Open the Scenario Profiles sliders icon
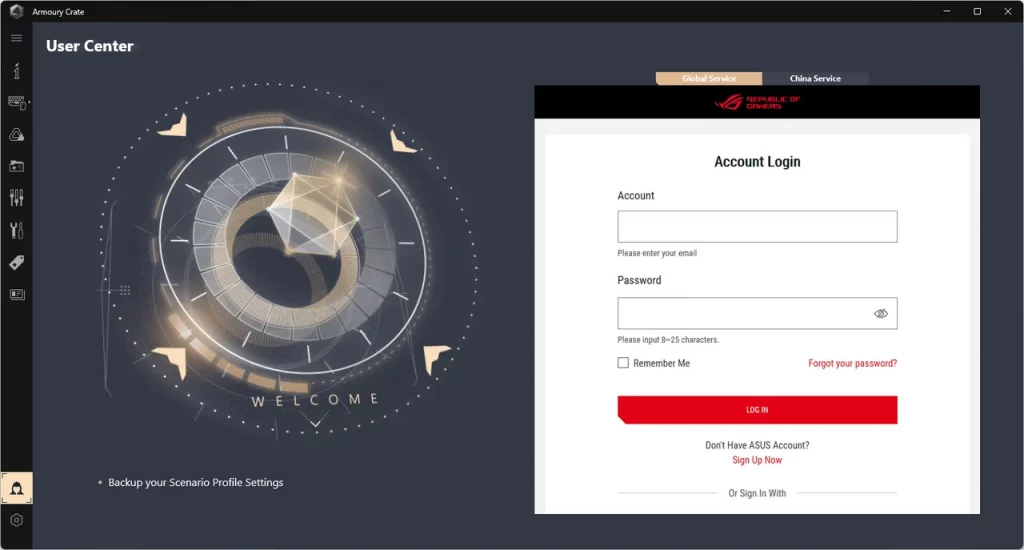 [16, 198]
